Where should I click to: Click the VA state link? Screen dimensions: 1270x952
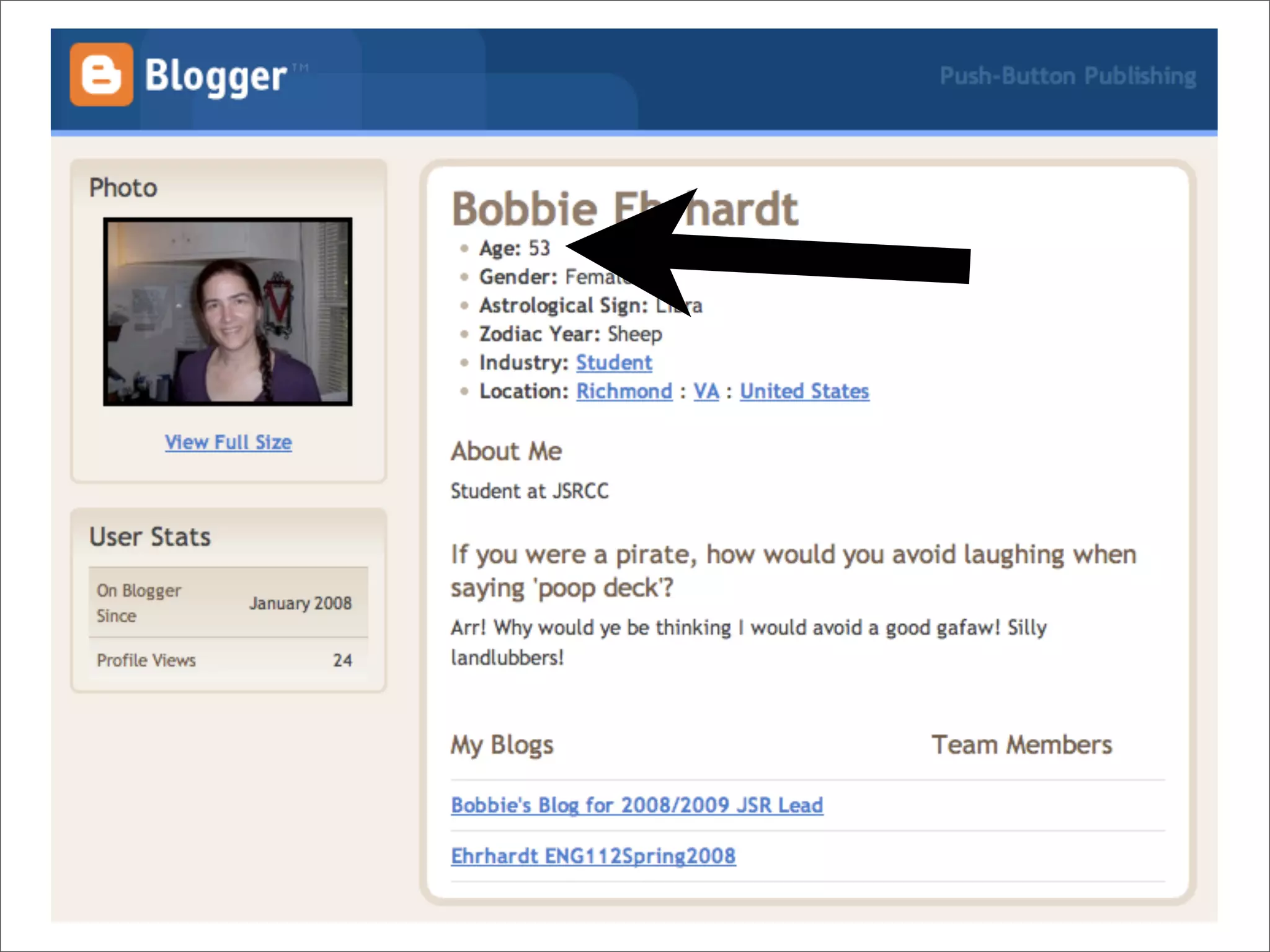706,391
